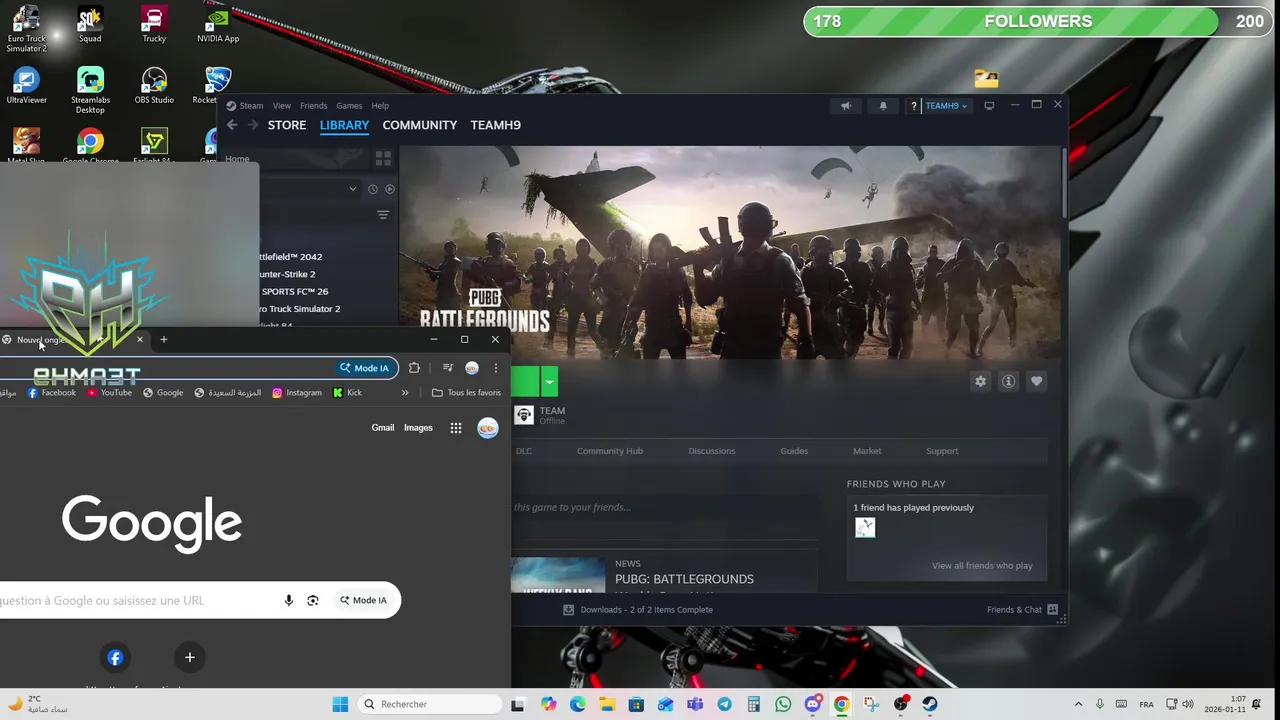Viewport: 1280px width, 720px height.
Task: Open Help menu in Steam
Action: coord(380,106)
